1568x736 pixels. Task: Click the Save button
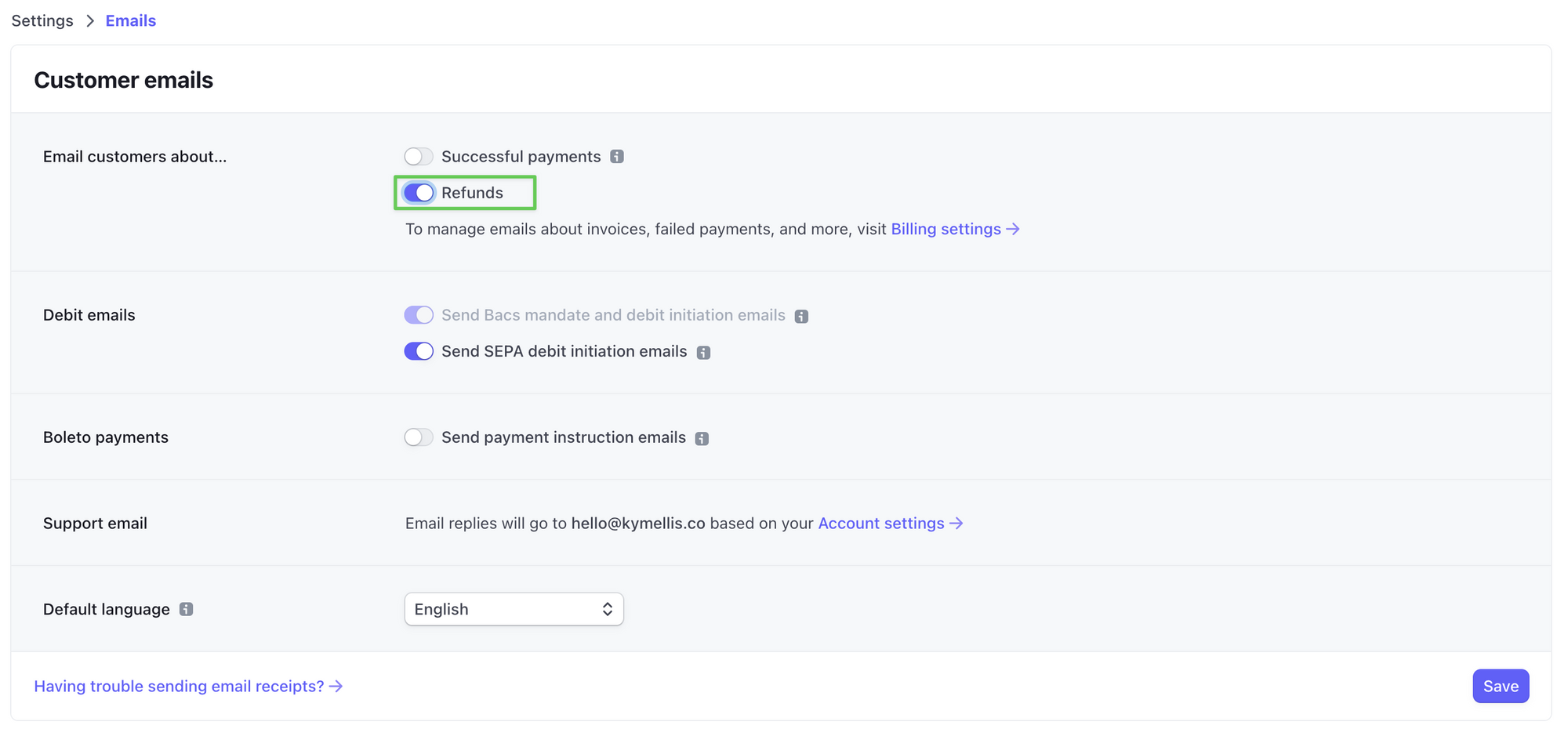[1500, 687]
